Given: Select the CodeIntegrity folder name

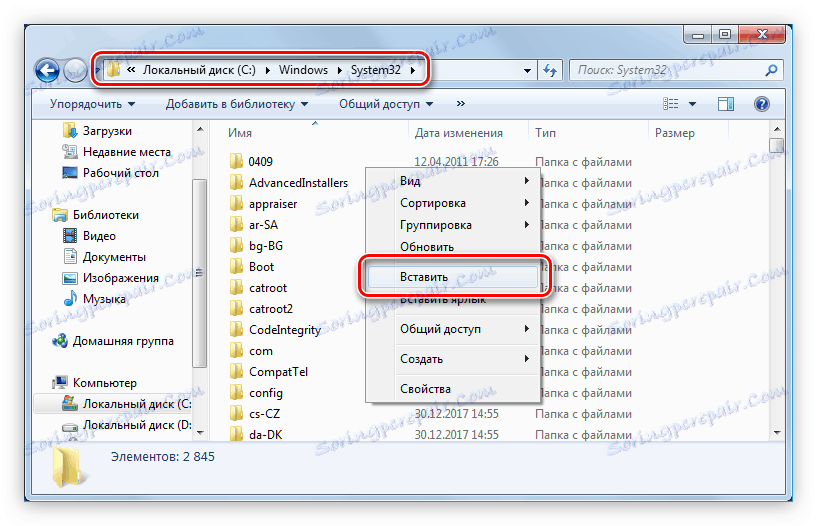Looking at the screenshot, I should [x=284, y=330].
